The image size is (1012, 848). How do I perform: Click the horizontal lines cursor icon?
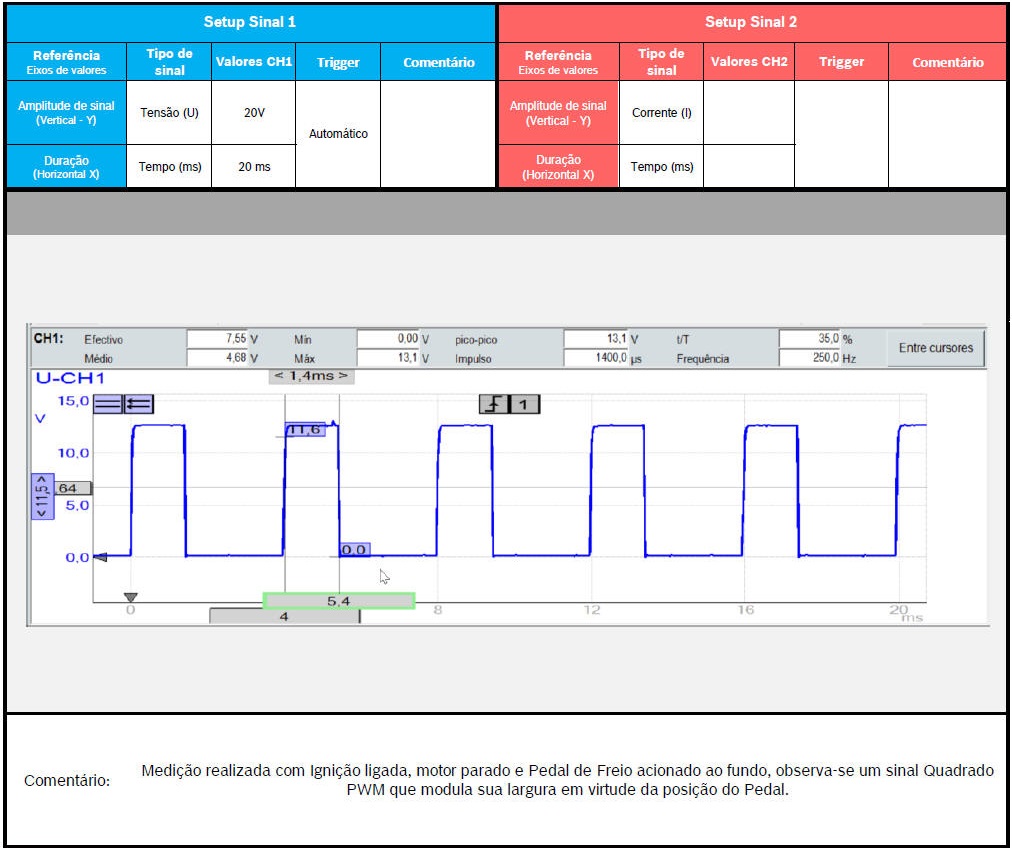click(x=107, y=403)
